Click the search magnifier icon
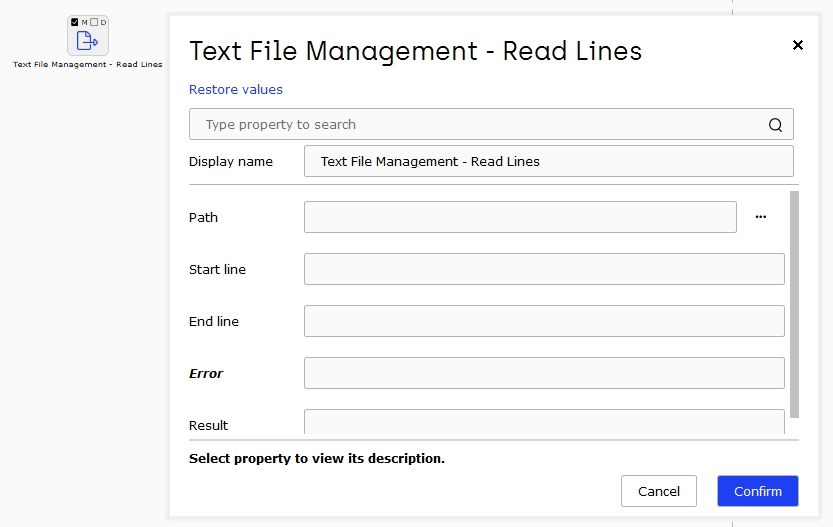 click(775, 125)
